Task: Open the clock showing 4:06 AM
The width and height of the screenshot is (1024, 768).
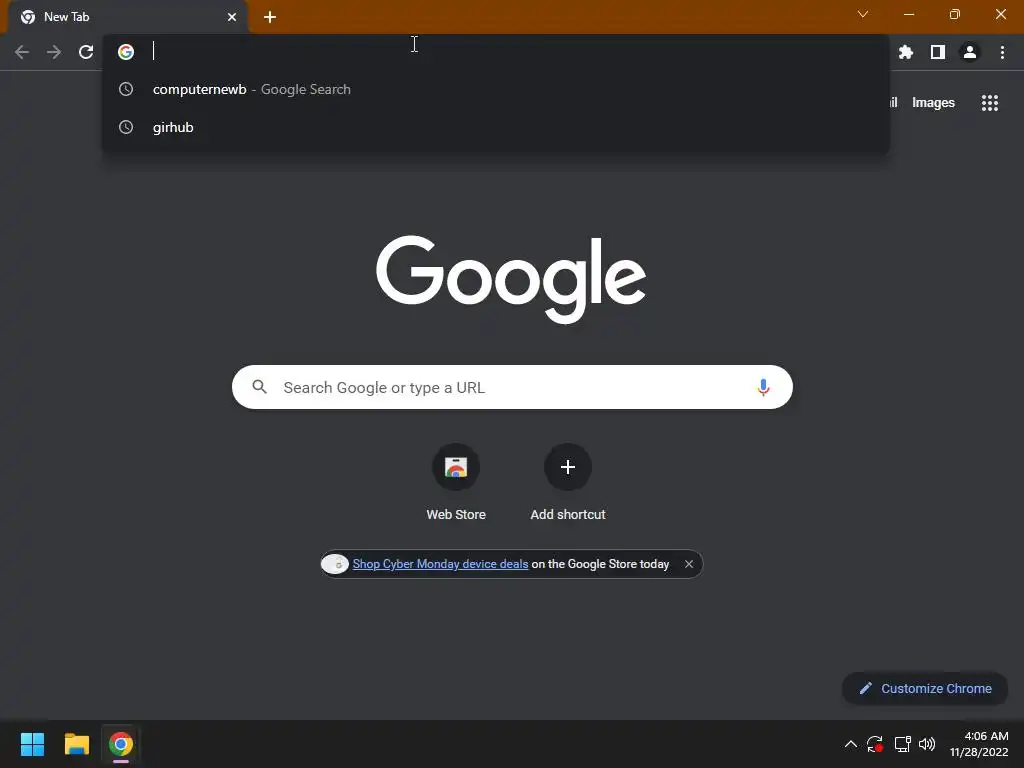Action: pos(979,744)
